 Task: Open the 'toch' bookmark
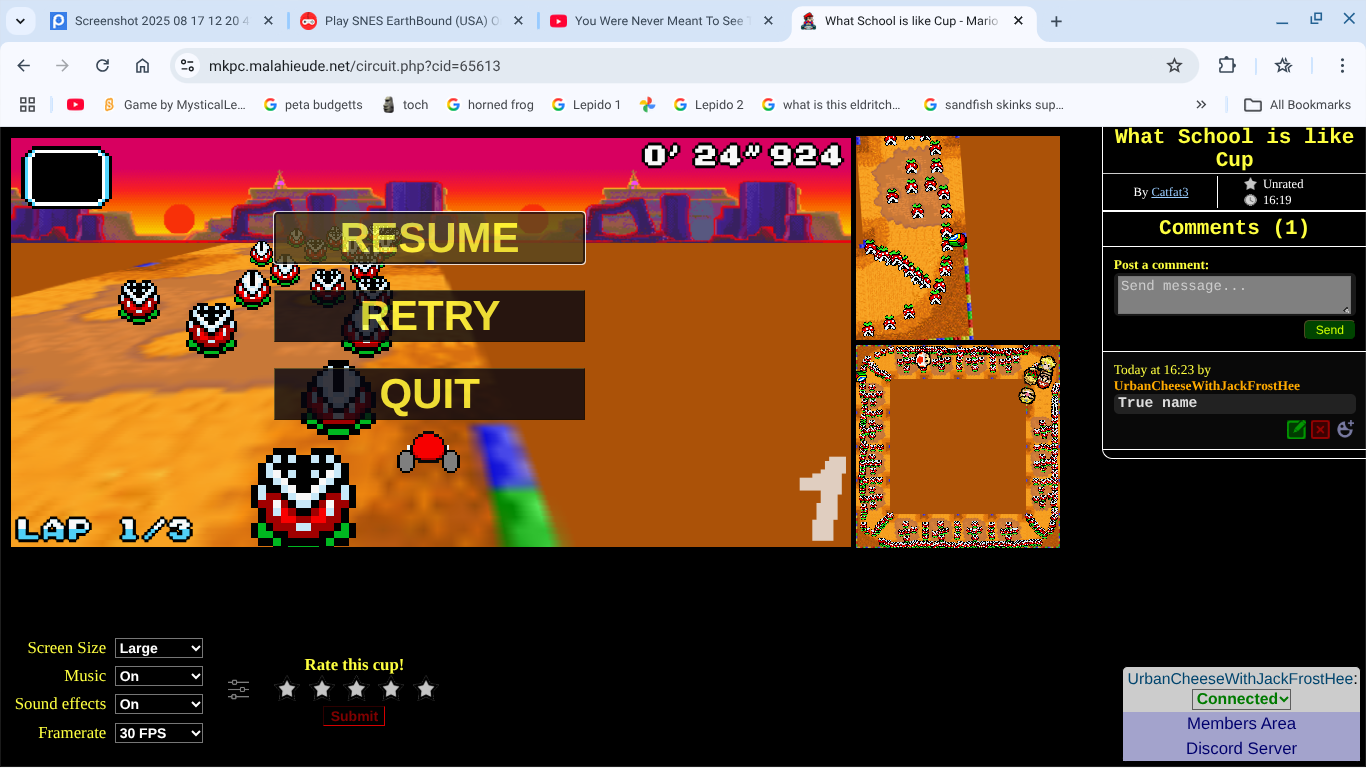pos(405,104)
